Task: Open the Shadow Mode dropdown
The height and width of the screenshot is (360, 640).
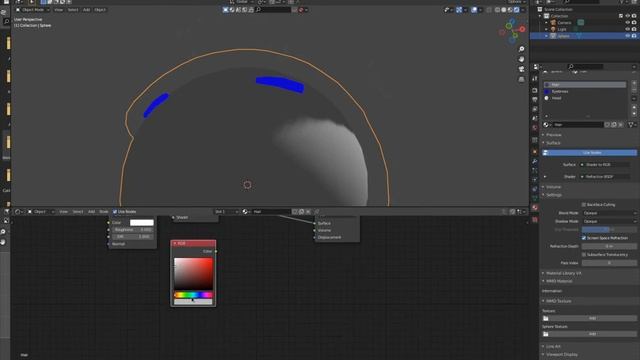Action: pos(609,221)
